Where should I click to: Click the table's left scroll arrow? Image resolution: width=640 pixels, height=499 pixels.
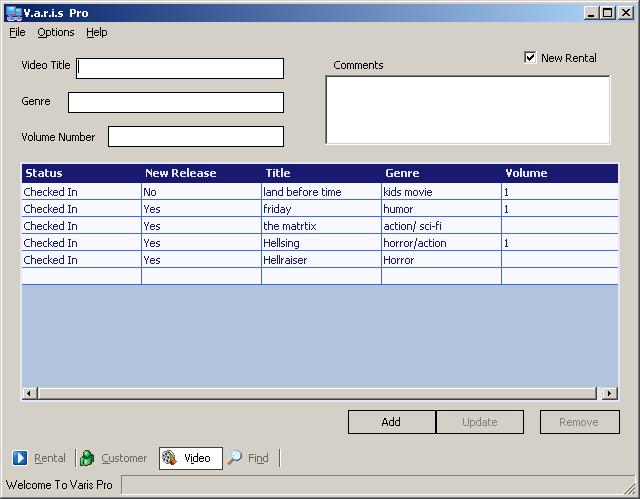(x=28, y=394)
